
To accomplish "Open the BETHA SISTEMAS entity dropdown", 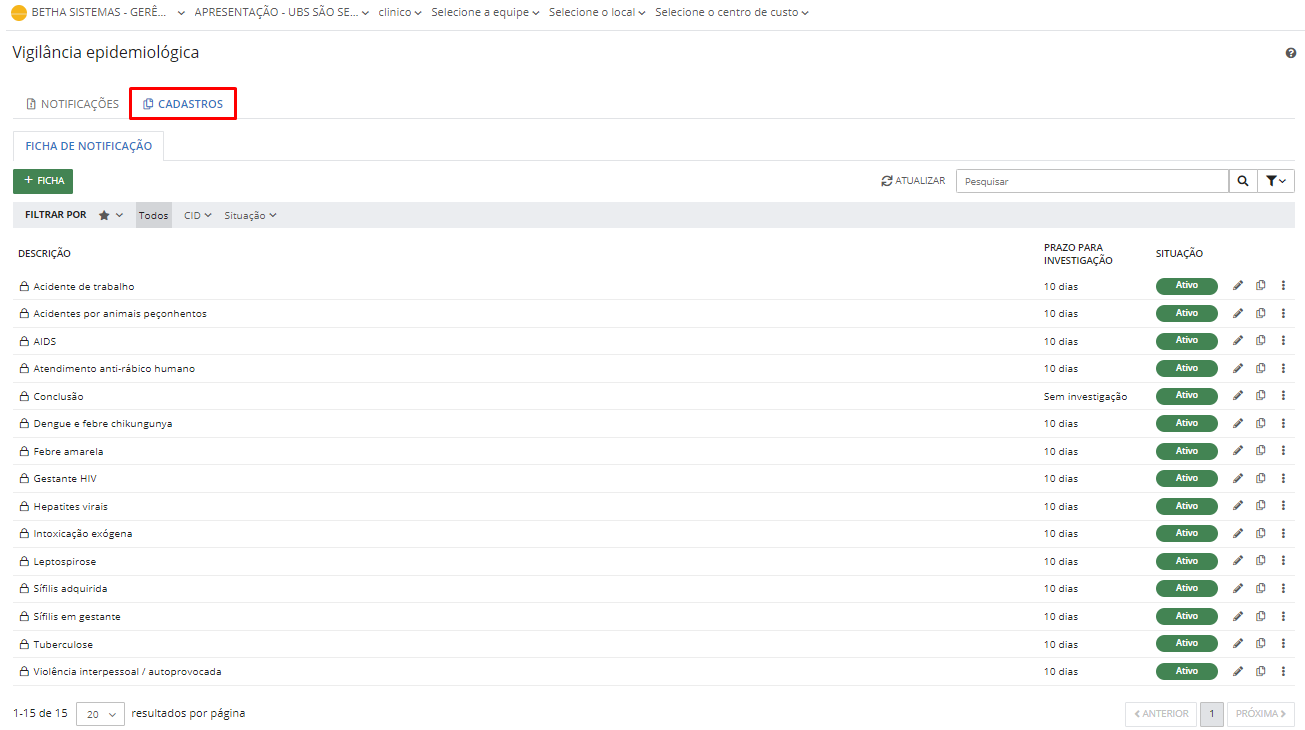I will 98,13.
